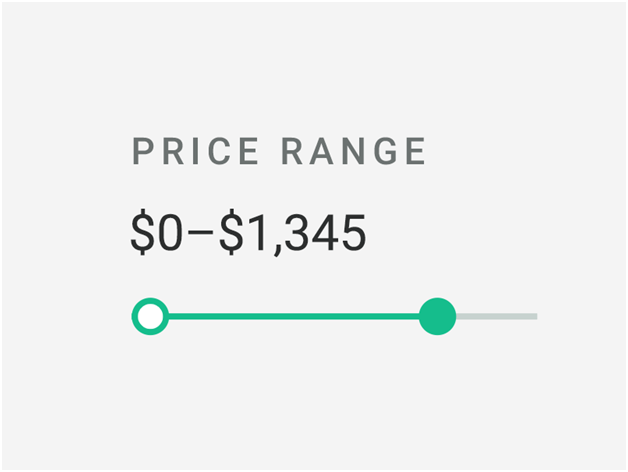Click track just right of the hollow handle
The height and width of the screenshot is (472, 628).
[x=176, y=316]
